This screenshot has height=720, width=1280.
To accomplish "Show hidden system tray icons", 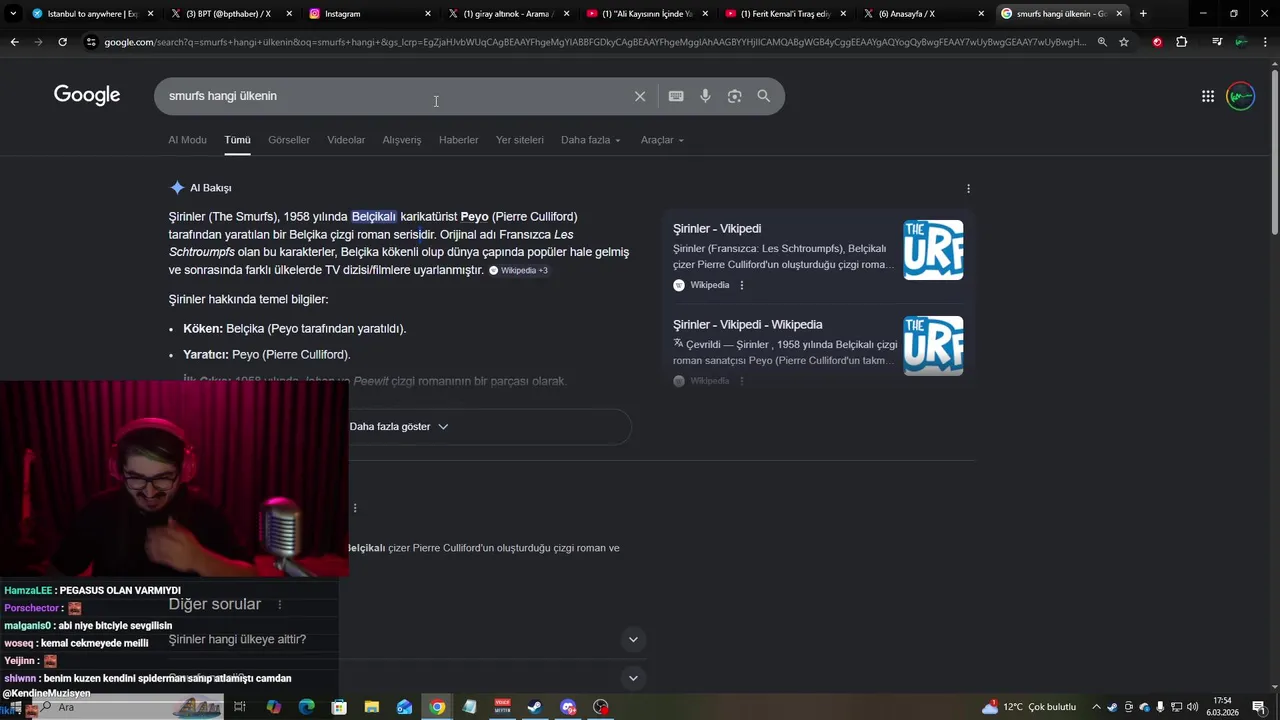I will pos(1096,707).
